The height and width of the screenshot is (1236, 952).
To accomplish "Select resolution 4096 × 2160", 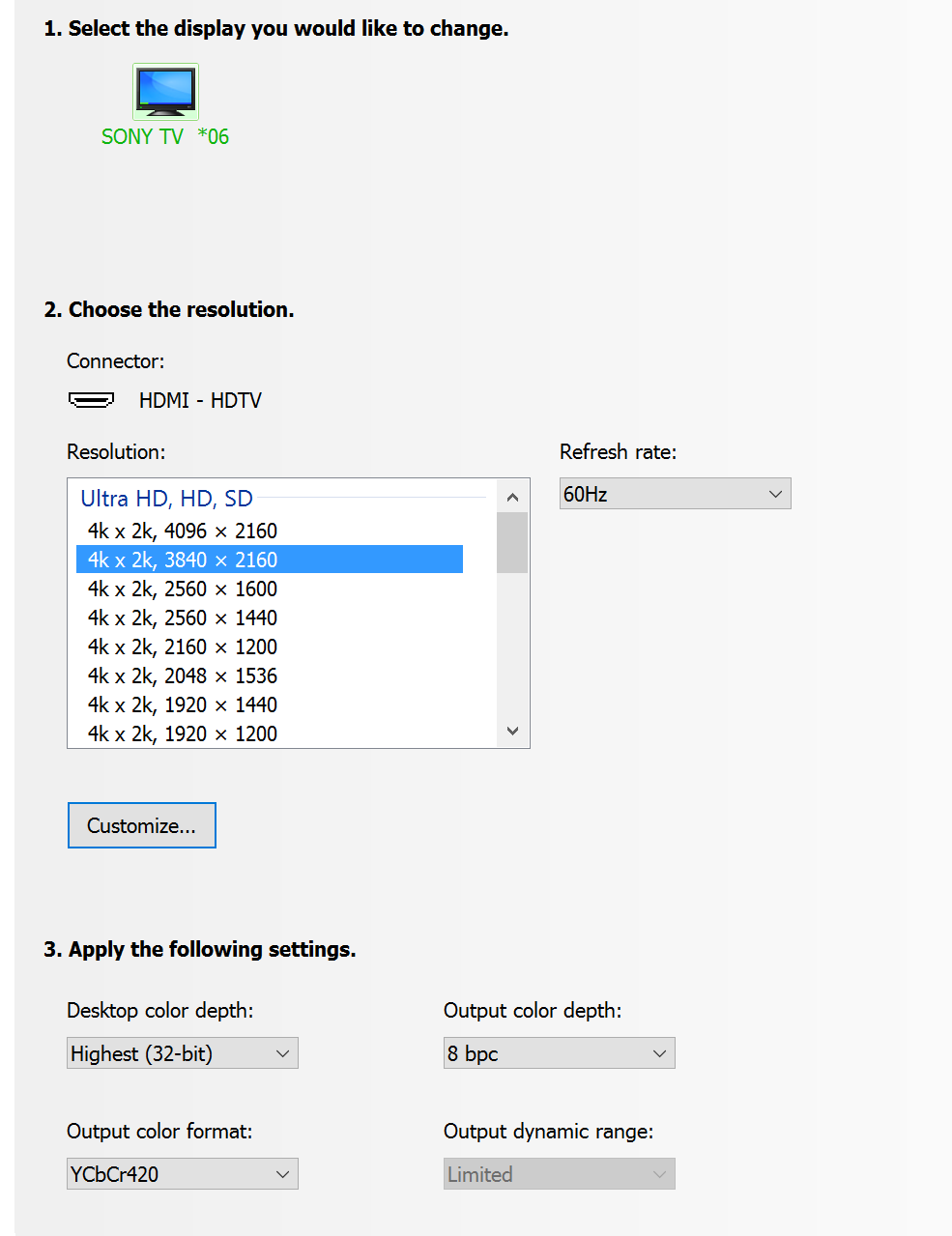I will point(182,531).
